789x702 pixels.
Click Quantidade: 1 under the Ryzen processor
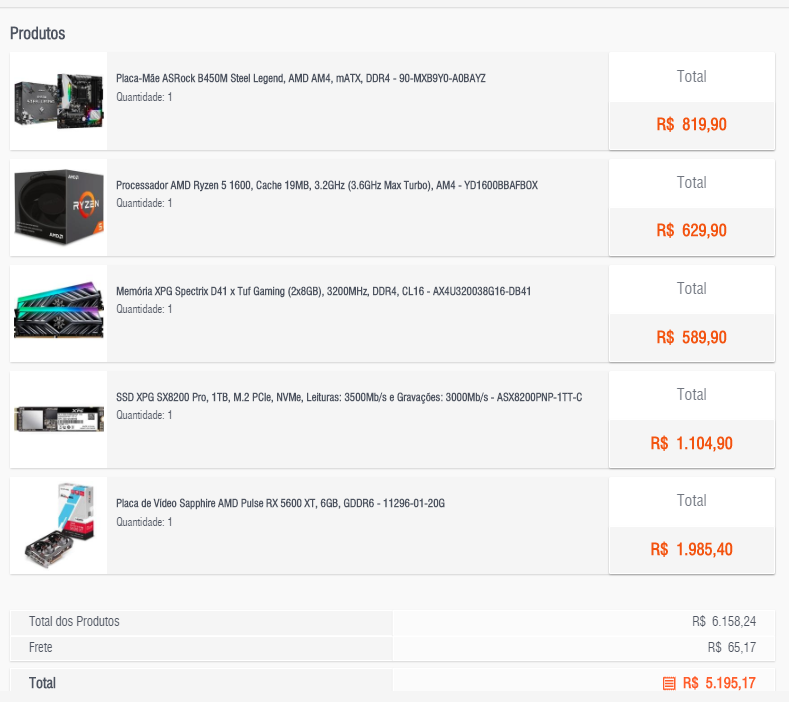(x=144, y=203)
